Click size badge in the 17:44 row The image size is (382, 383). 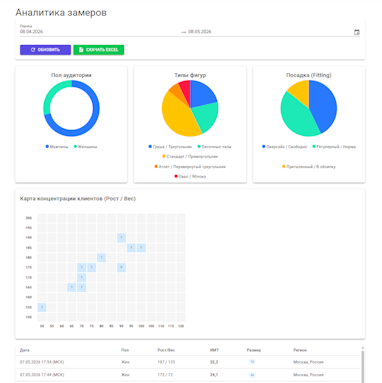coord(252,375)
